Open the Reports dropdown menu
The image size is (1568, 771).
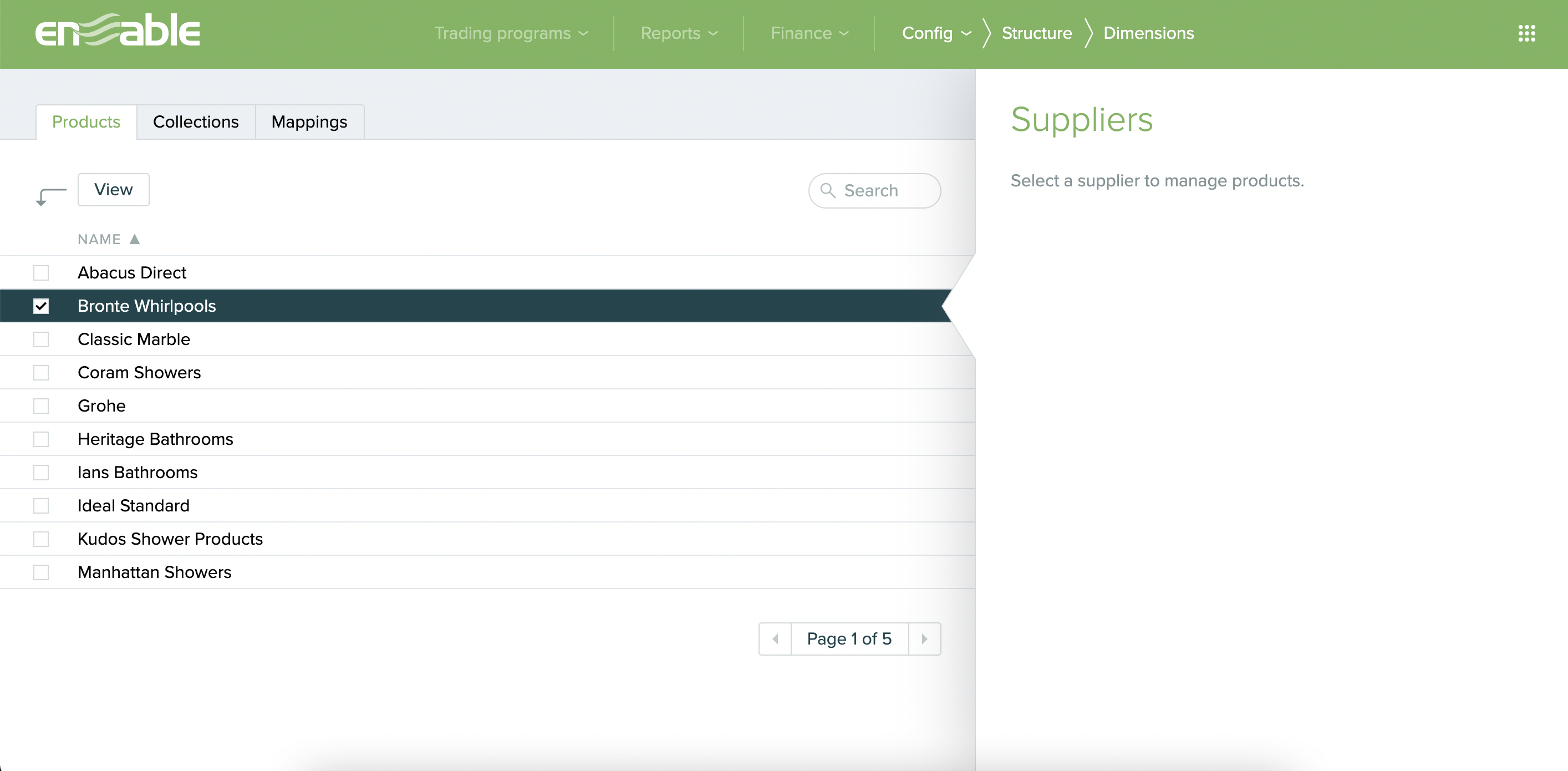click(679, 33)
